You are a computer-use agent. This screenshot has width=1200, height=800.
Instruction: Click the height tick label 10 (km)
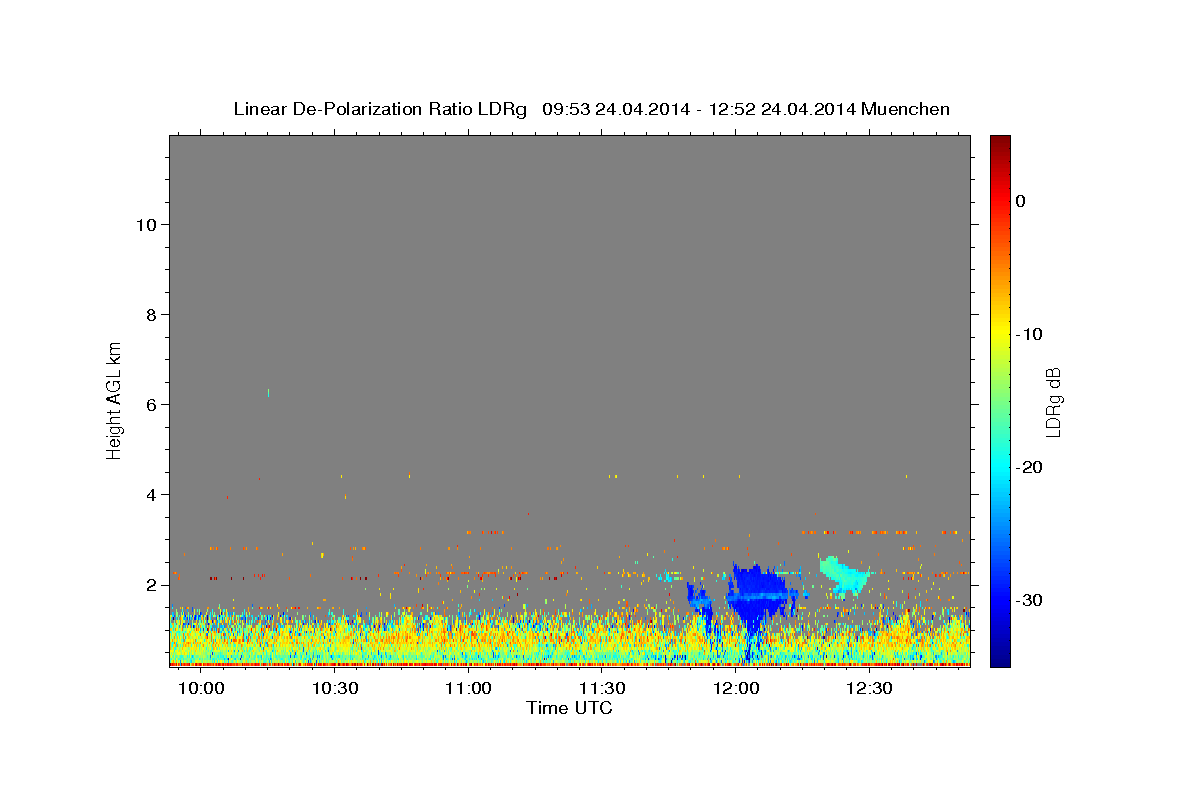coord(147,225)
